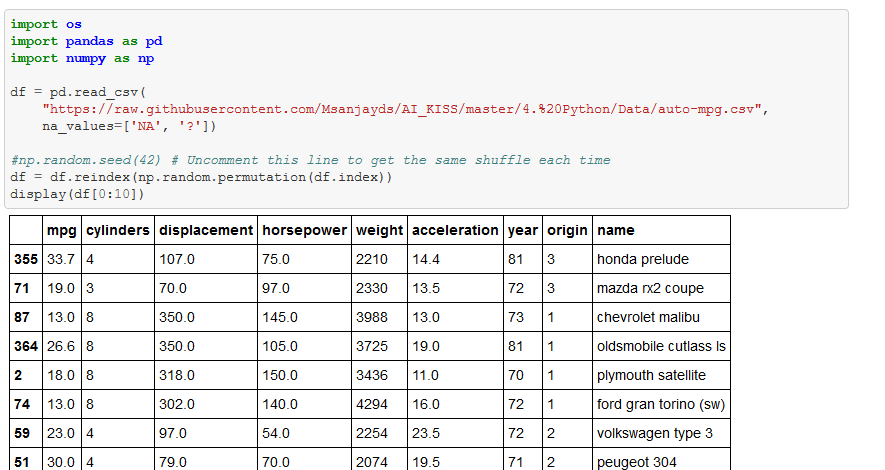The width and height of the screenshot is (885, 470).
Task: Click displacement value 107.0
Action: click(x=205, y=260)
